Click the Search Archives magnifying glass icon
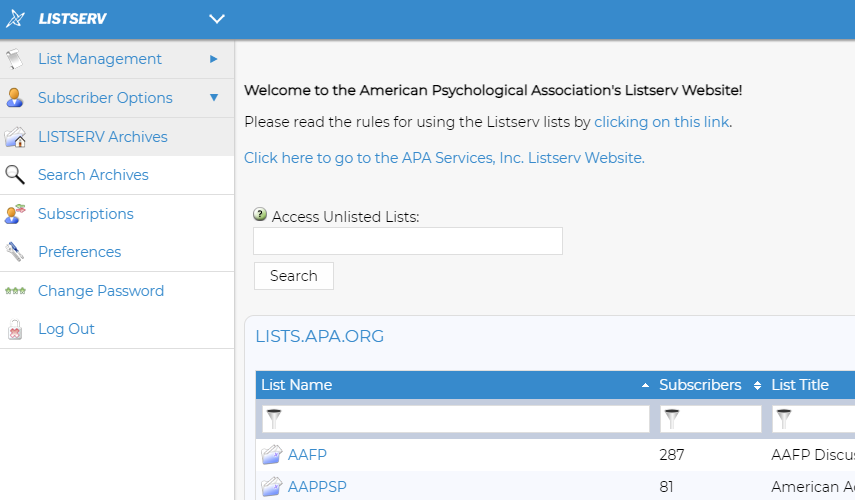Viewport: 855px width, 500px height. coord(15,175)
